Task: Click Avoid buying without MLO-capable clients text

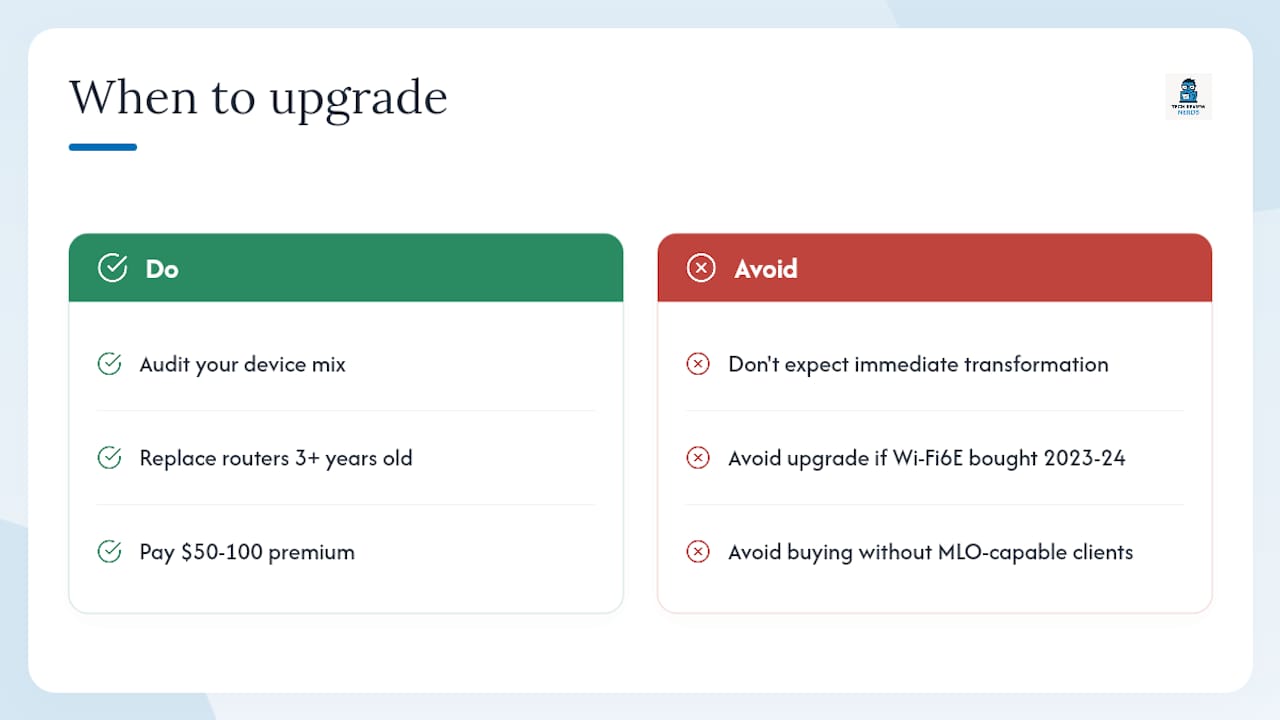Action: pyautogui.click(x=931, y=552)
